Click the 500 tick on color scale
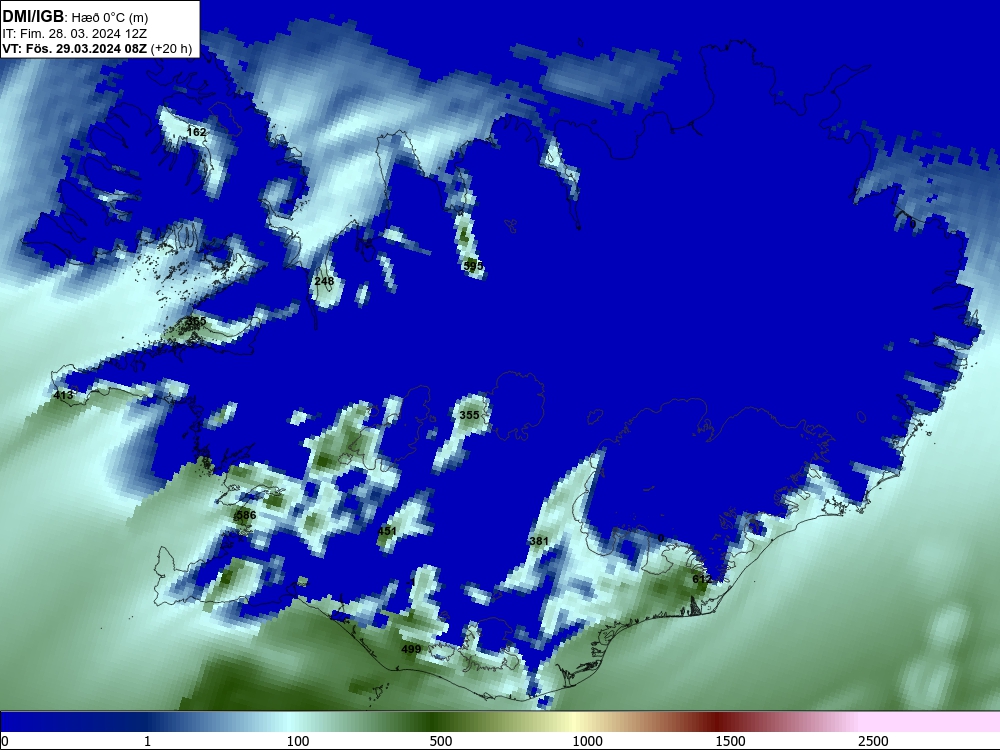 (441, 741)
